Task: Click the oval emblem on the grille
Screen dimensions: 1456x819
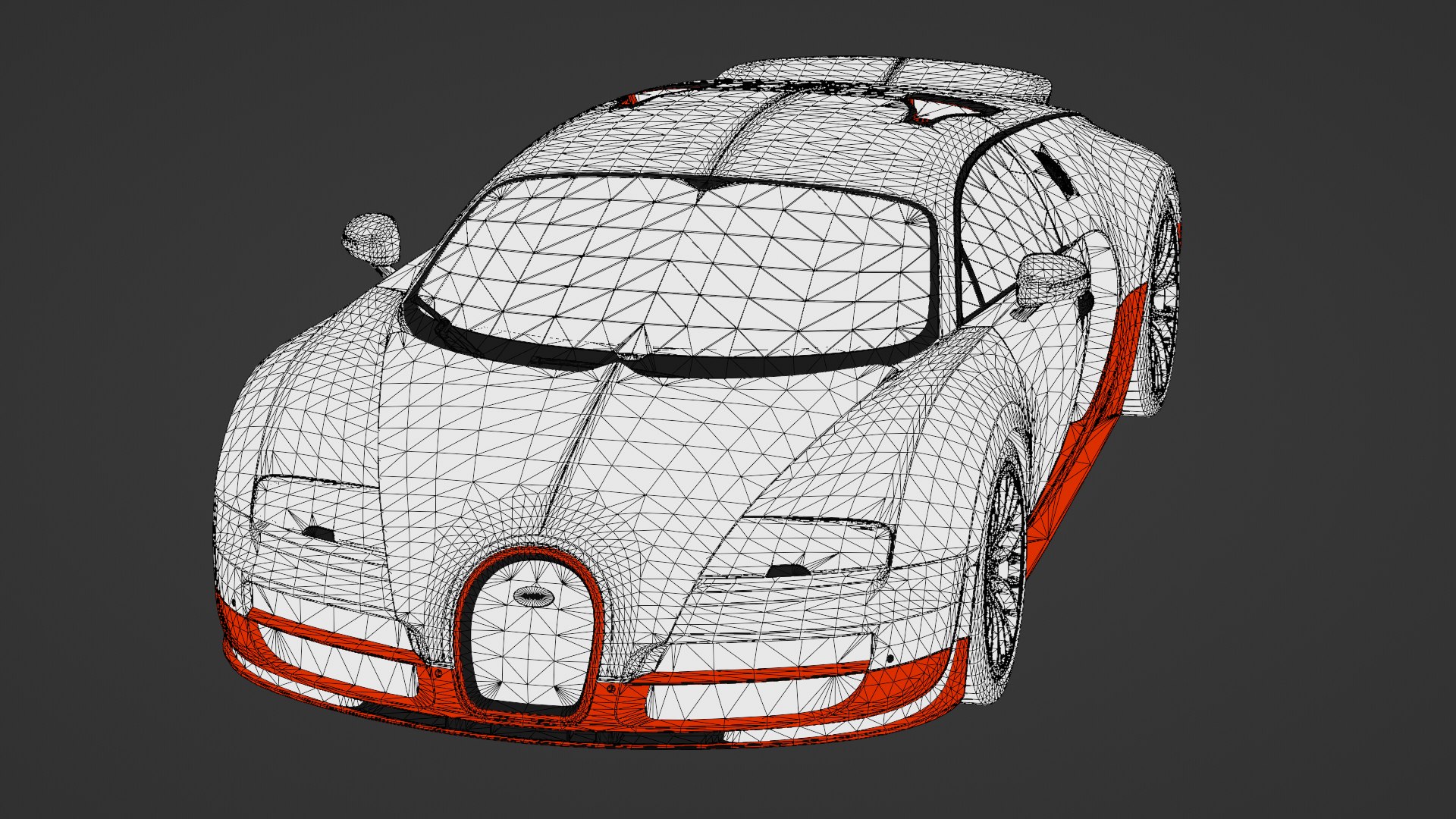Action: click(x=535, y=595)
